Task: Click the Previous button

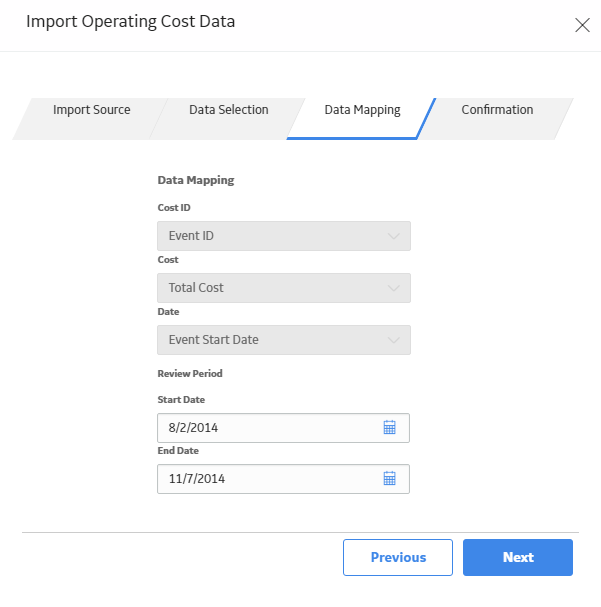Action: pyautogui.click(x=398, y=557)
